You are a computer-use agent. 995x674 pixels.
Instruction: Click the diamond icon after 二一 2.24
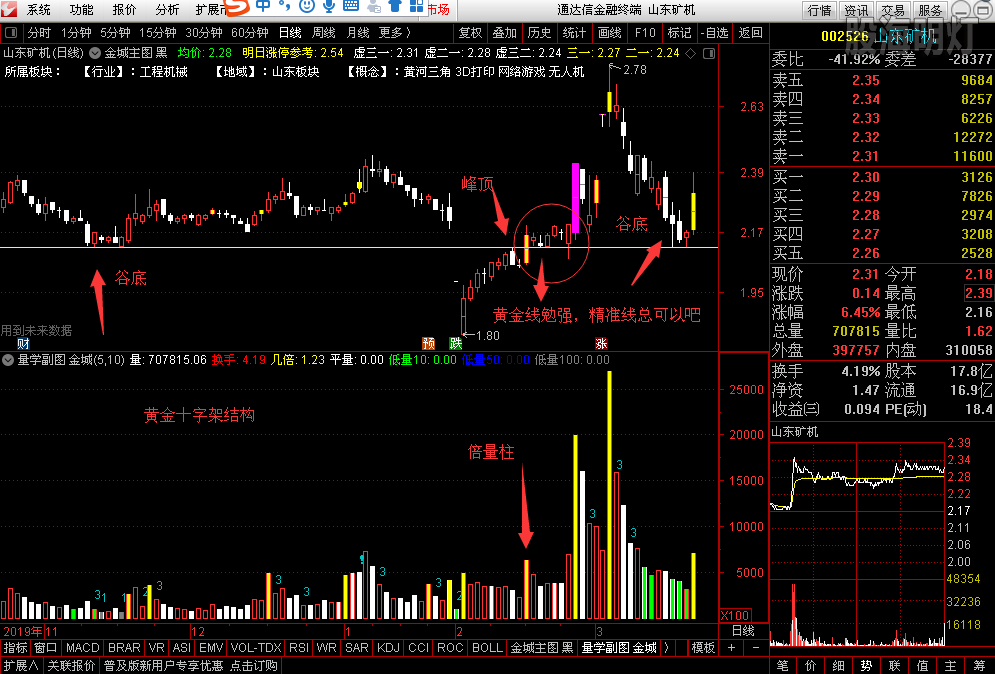coord(691,53)
